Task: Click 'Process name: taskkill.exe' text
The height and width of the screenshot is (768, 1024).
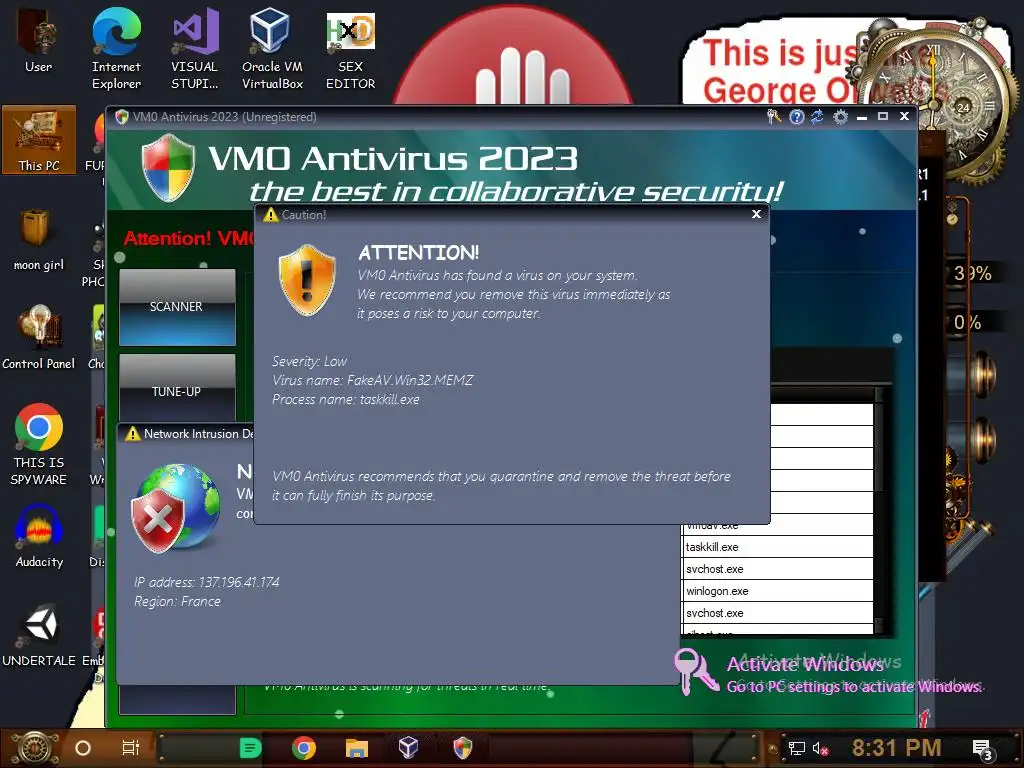Action: coord(345,399)
